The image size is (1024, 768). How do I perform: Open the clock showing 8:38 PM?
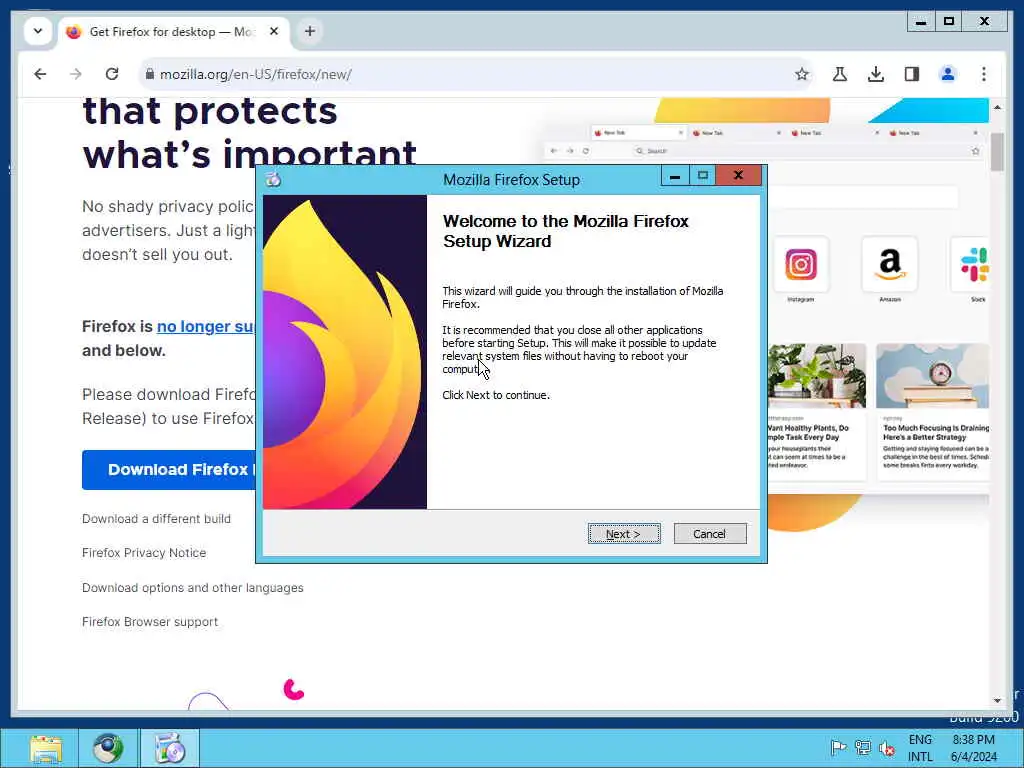pyautogui.click(x=974, y=748)
